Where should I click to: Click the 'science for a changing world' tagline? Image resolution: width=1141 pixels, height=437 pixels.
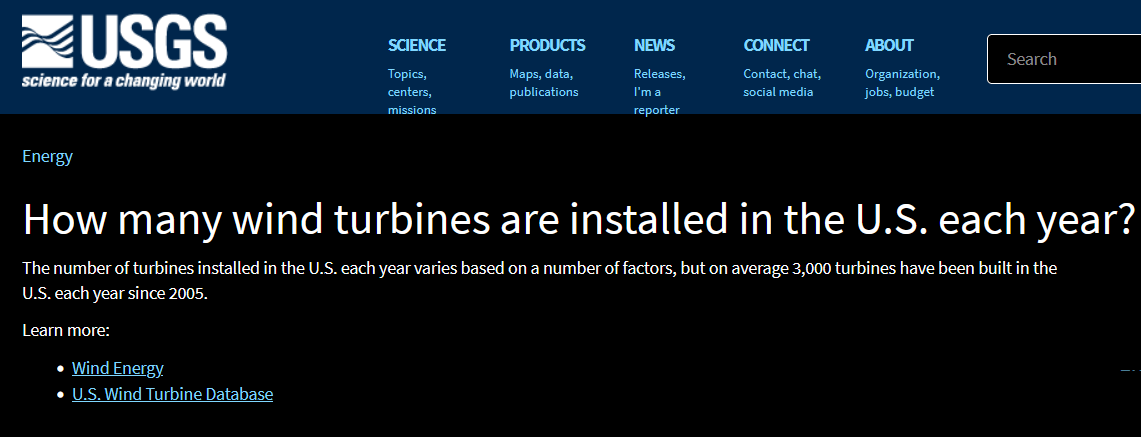124,80
